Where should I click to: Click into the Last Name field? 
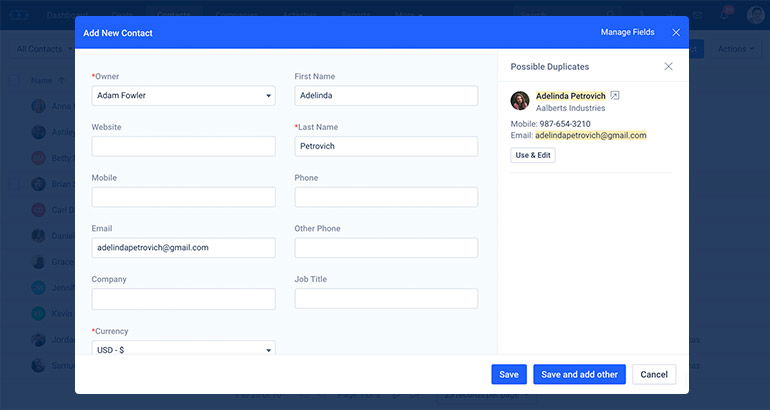click(386, 146)
